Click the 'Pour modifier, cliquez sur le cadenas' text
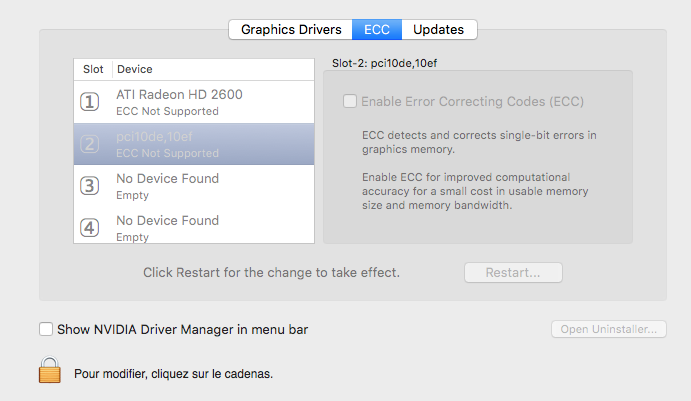The image size is (691, 401). 174,374
